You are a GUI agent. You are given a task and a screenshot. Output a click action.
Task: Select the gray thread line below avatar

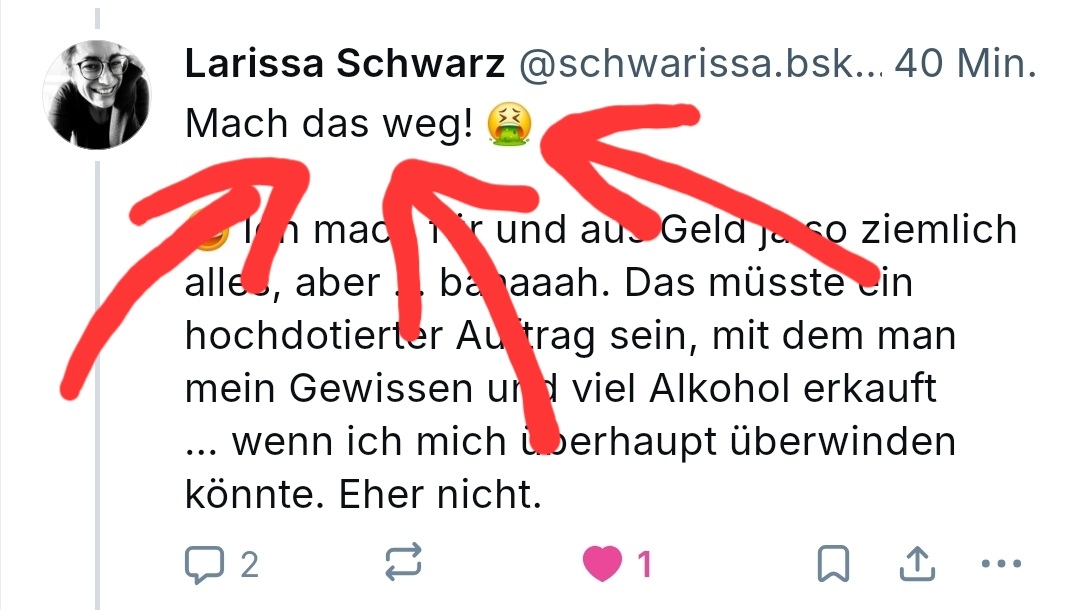pyautogui.click(x=97, y=386)
